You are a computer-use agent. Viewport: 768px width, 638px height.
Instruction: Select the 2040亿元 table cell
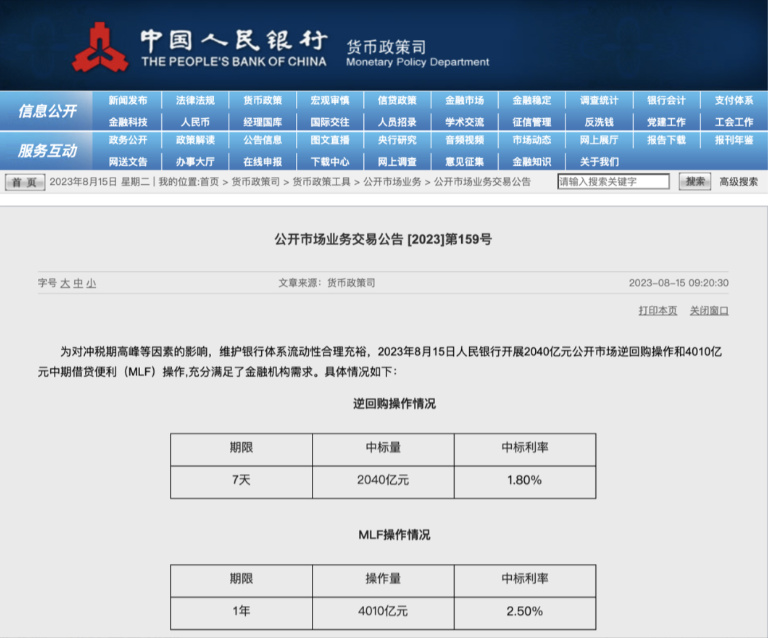point(383,482)
